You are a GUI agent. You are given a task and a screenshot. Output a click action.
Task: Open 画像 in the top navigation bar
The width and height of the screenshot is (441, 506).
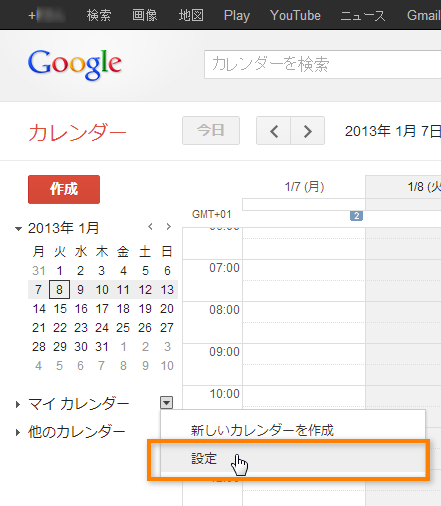tap(145, 15)
